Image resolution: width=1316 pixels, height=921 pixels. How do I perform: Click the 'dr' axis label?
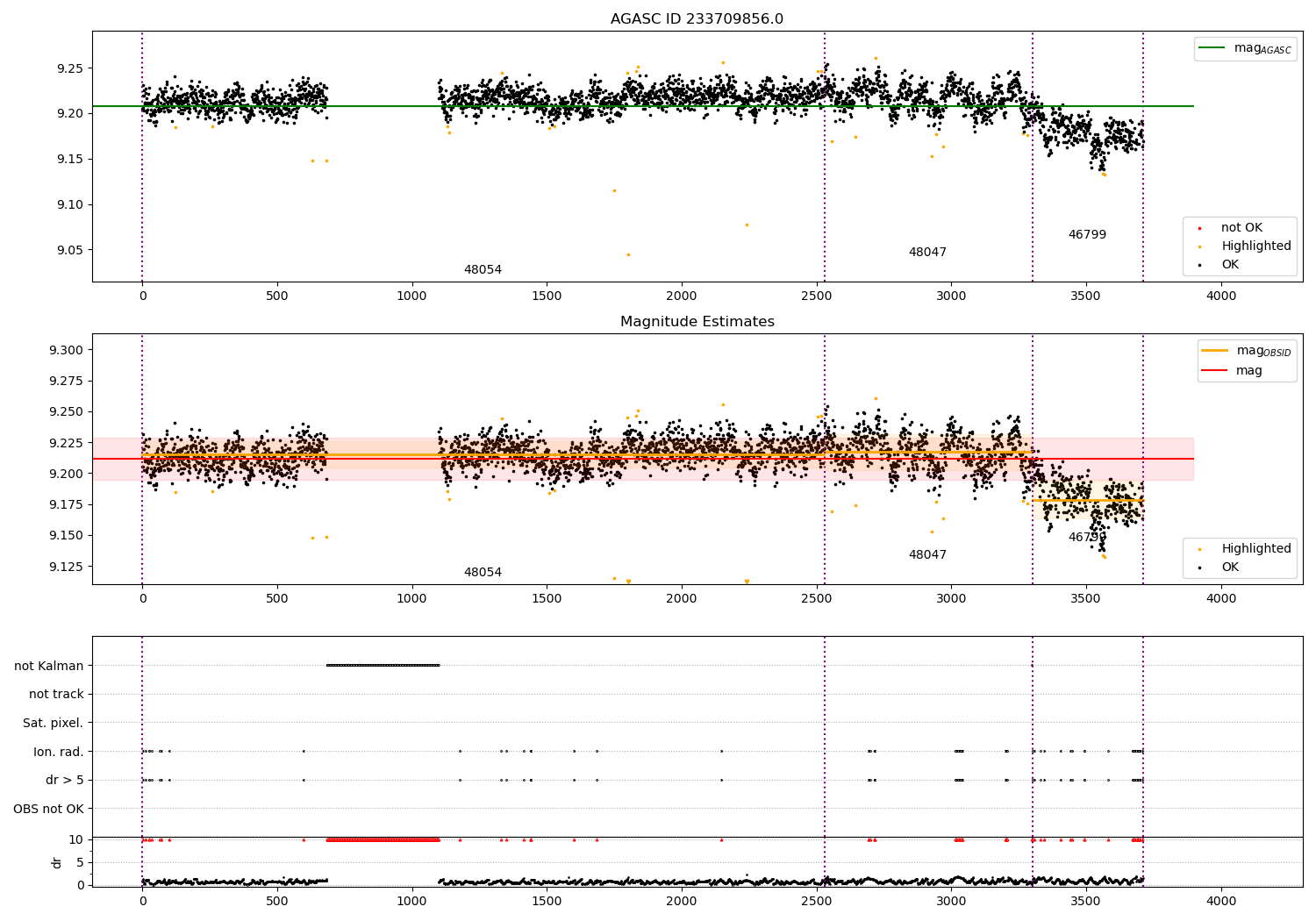[57, 862]
